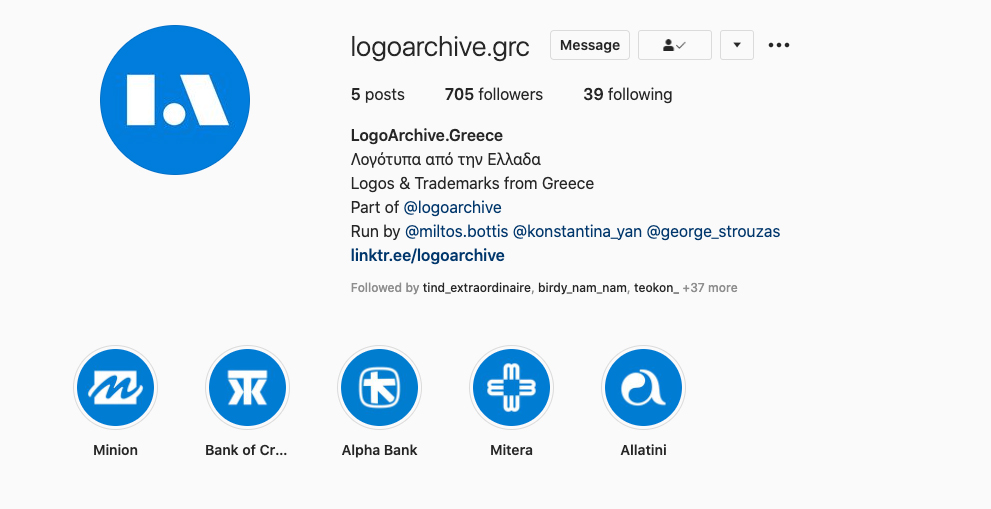This screenshot has width=991, height=509.
Task: Click the 5 posts count
Action: click(x=378, y=94)
